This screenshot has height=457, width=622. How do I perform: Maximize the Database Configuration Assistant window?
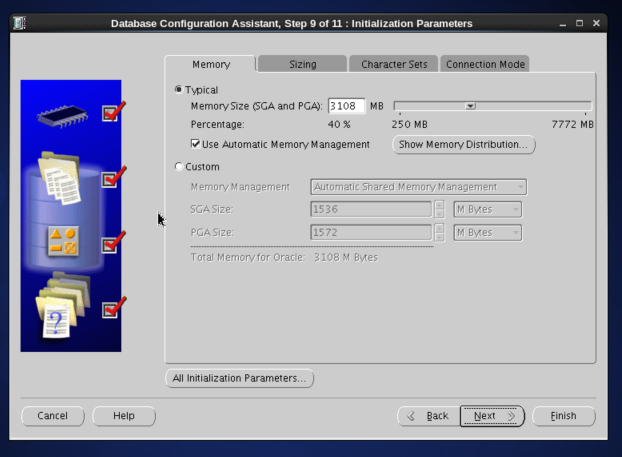(x=580, y=23)
